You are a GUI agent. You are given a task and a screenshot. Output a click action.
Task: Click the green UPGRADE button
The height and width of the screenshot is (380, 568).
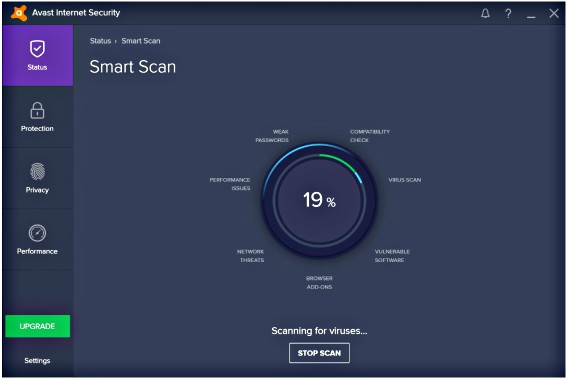pyautogui.click(x=38, y=326)
